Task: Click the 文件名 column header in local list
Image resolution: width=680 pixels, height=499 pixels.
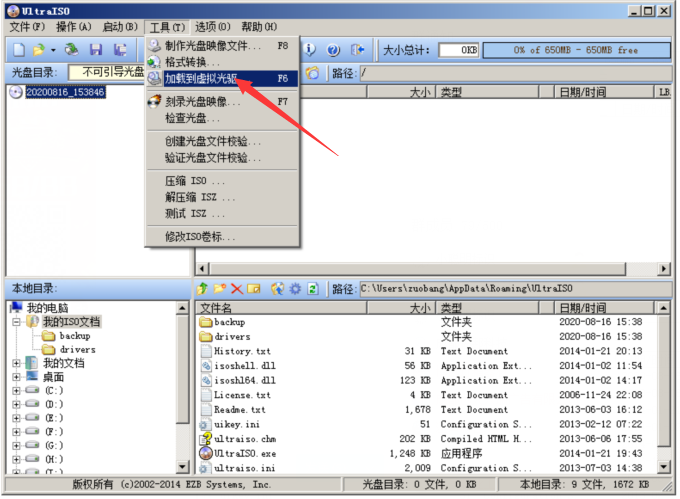Action: (281, 308)
